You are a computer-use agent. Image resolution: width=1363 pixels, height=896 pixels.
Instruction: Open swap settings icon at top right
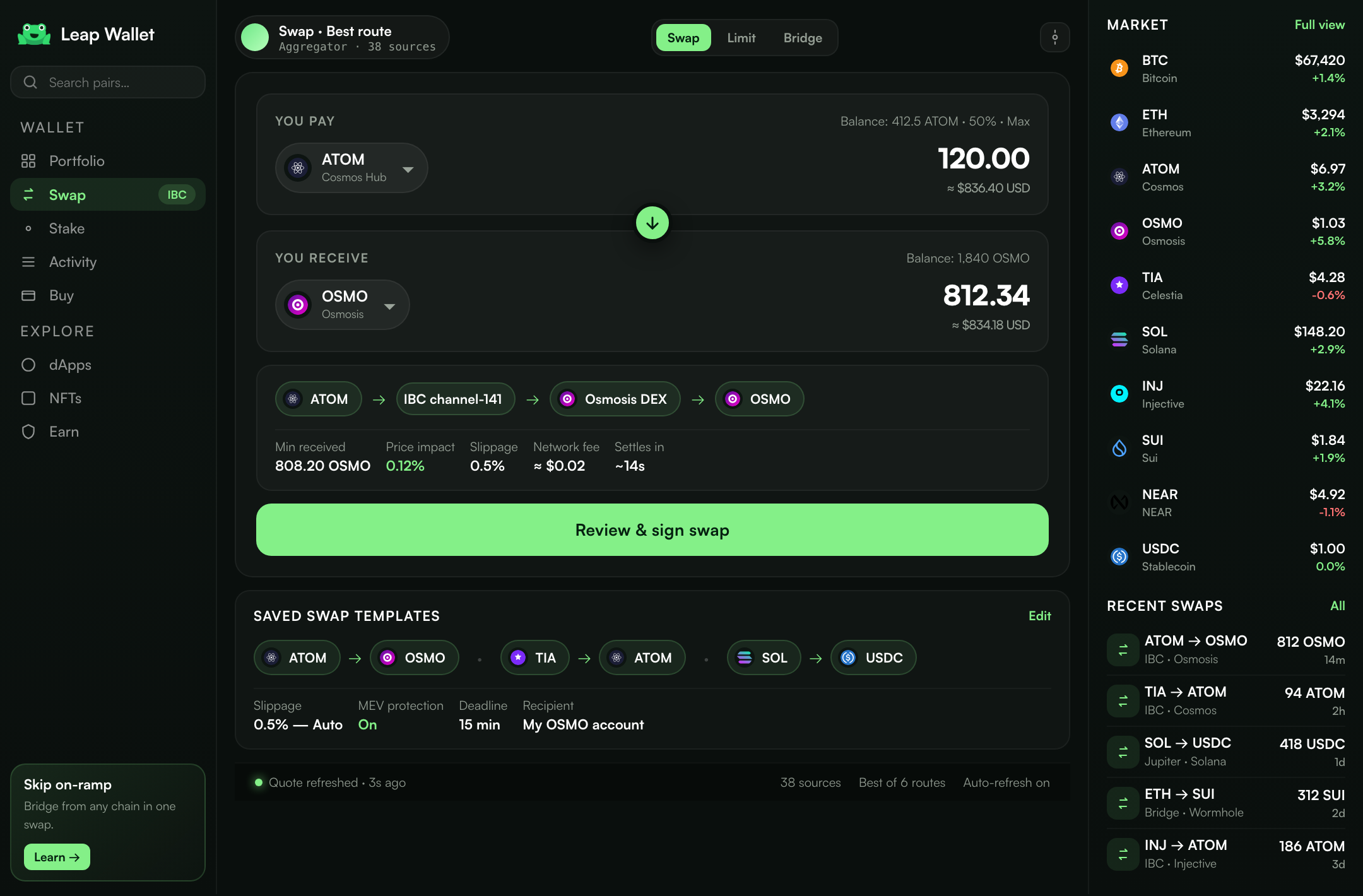[1054, 38]
